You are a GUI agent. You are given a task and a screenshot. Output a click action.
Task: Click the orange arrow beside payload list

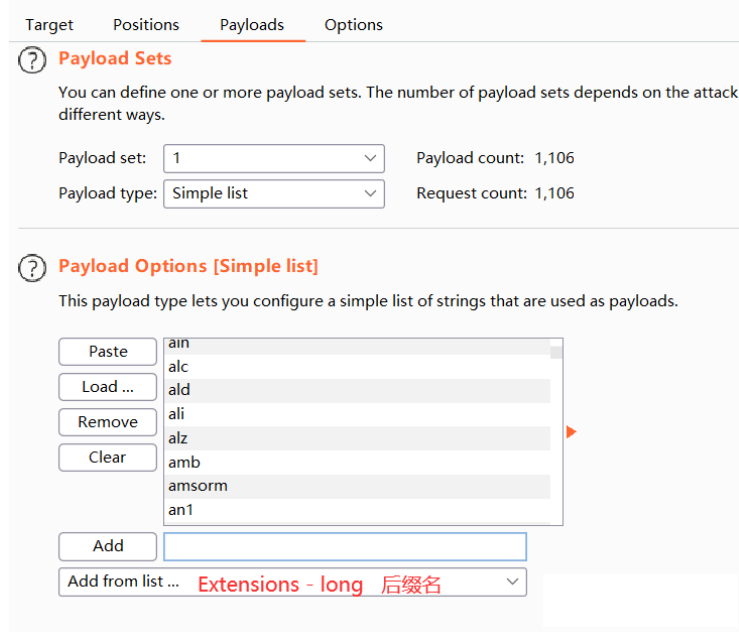[x=571, y=432]
